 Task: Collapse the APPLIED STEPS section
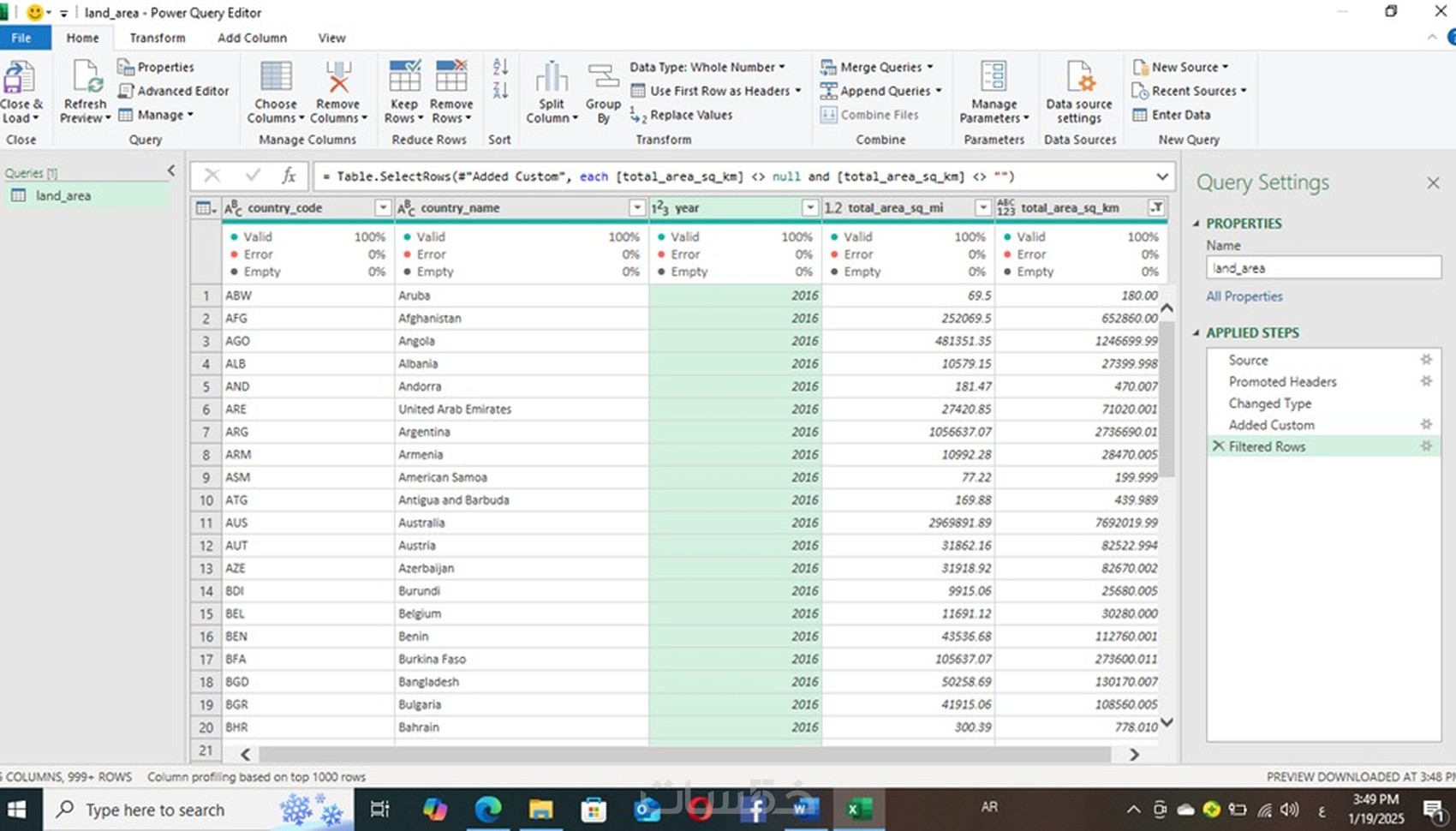point(1196,332)
